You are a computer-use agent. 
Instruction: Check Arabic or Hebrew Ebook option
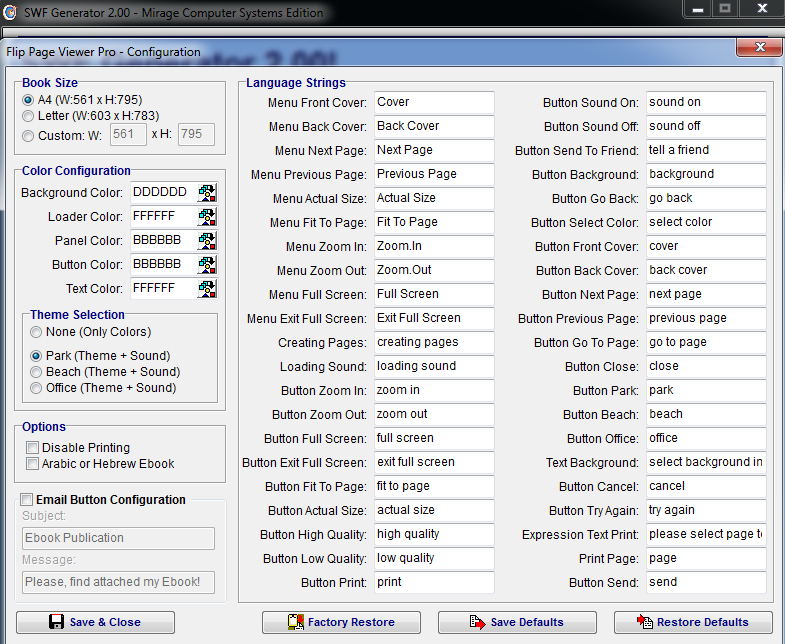click(33, 464)
